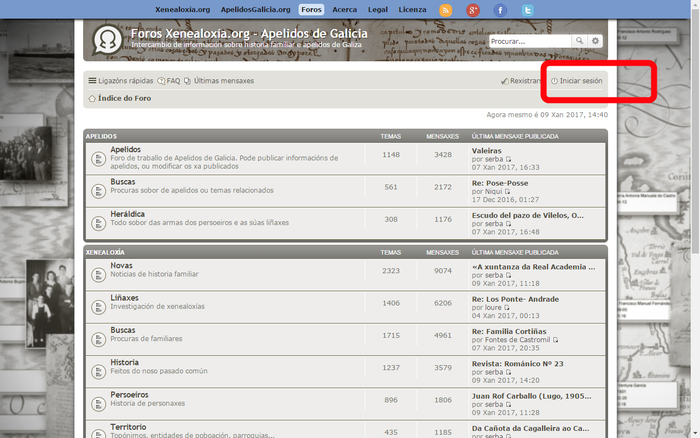The width and height of the screenshot is (700, 438).
Task: Open the Liñaxes forum
Action: 125,298
